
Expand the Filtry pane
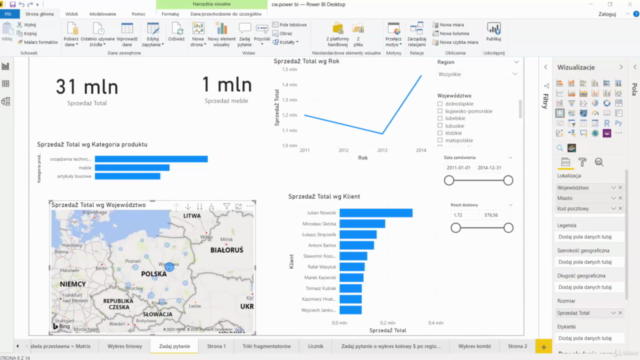pyautogui.click(x=546, y=67)
